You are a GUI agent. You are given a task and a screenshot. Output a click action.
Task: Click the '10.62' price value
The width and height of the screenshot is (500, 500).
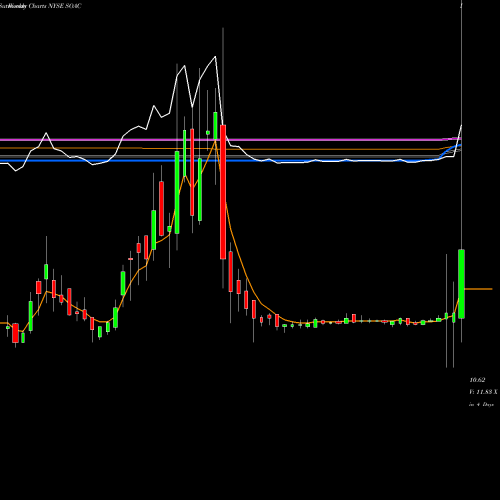click(x=477, y=380)
